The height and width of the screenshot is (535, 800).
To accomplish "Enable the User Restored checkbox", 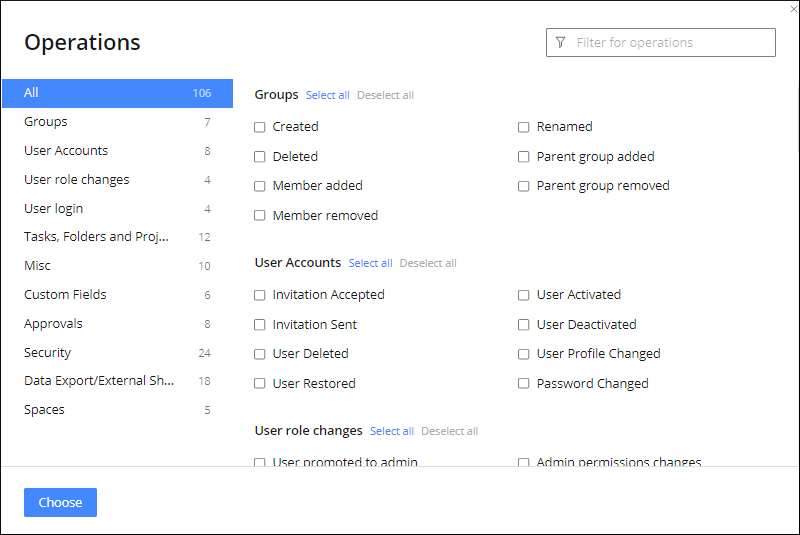I will pos(260,384).
